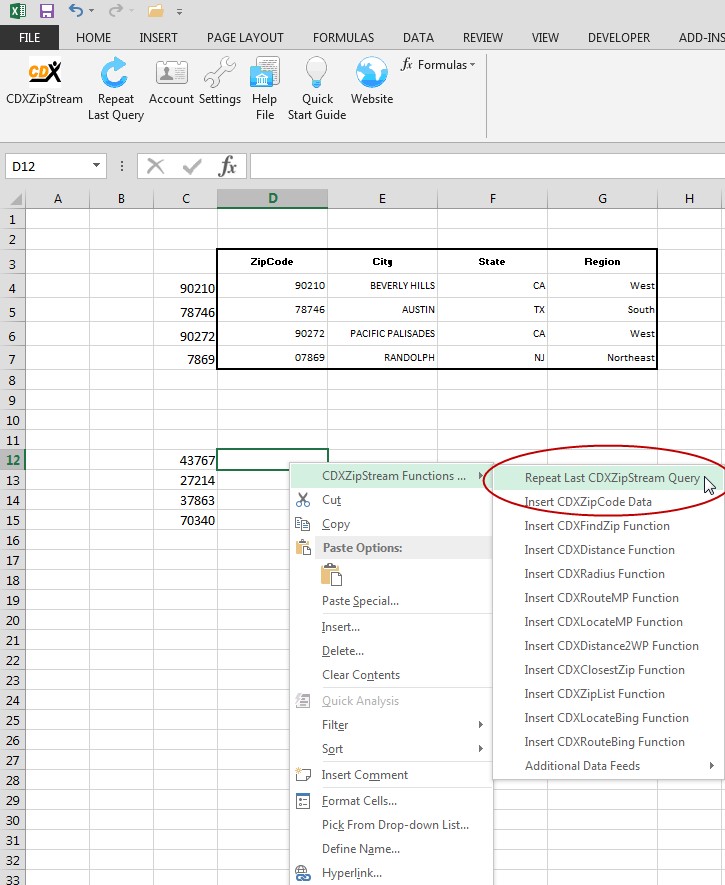Open the Customize Quick Access Toolbar dropdown
The image size is (725, 885).
point(179,11)
